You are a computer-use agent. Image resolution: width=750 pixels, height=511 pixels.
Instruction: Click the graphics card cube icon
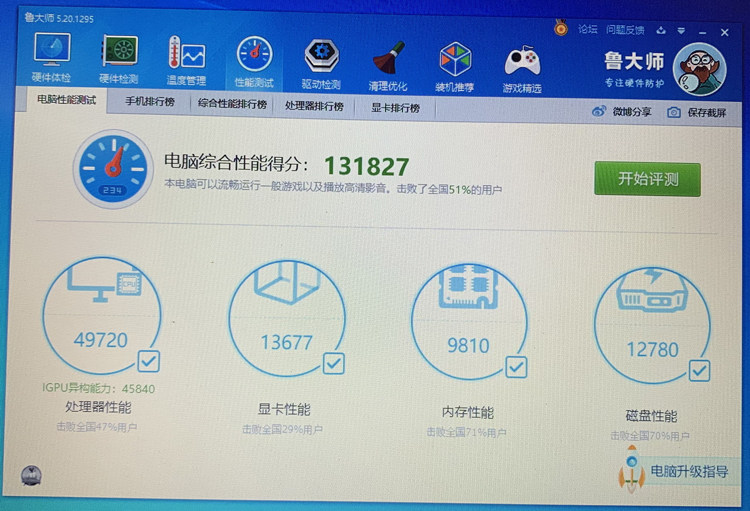tap(286, 283)
